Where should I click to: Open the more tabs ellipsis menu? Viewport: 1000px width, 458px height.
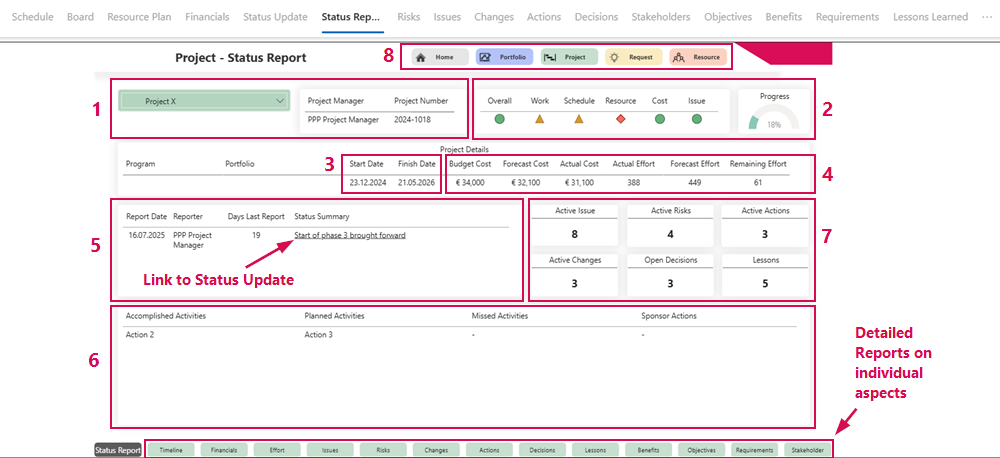tap(988, 17)
